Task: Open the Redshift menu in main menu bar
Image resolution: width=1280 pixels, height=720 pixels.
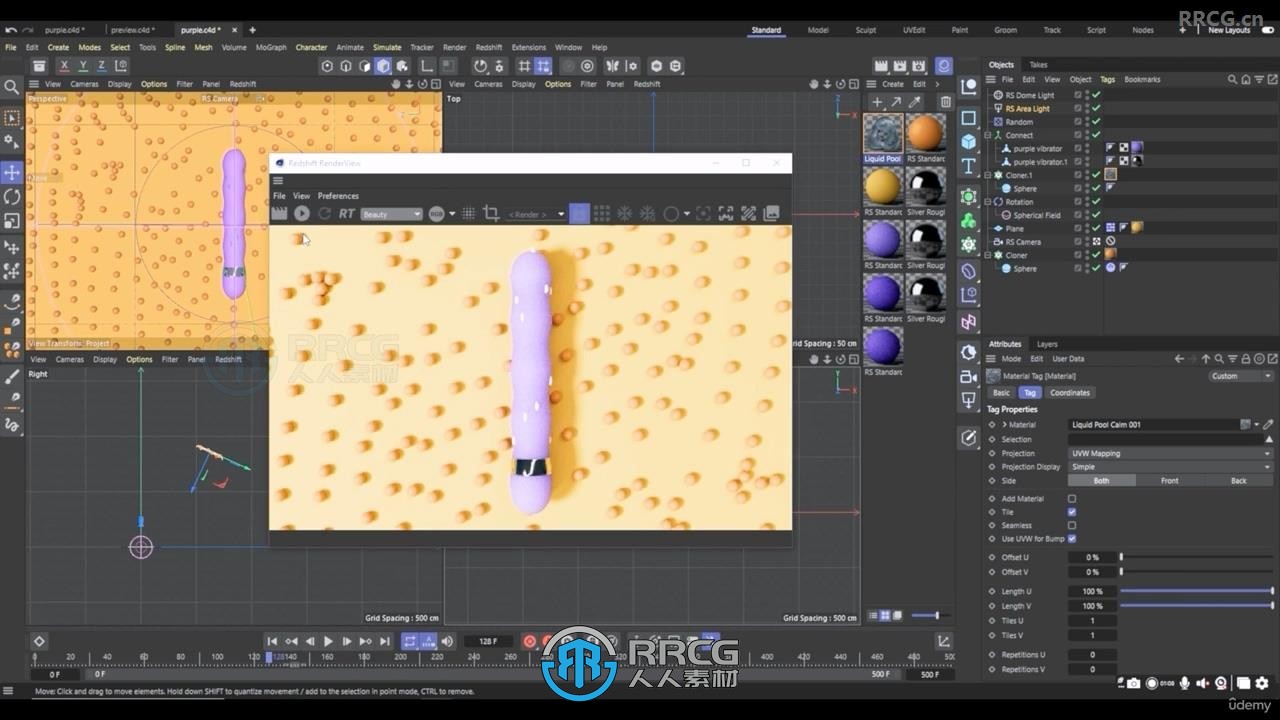Action: [489, 47]
